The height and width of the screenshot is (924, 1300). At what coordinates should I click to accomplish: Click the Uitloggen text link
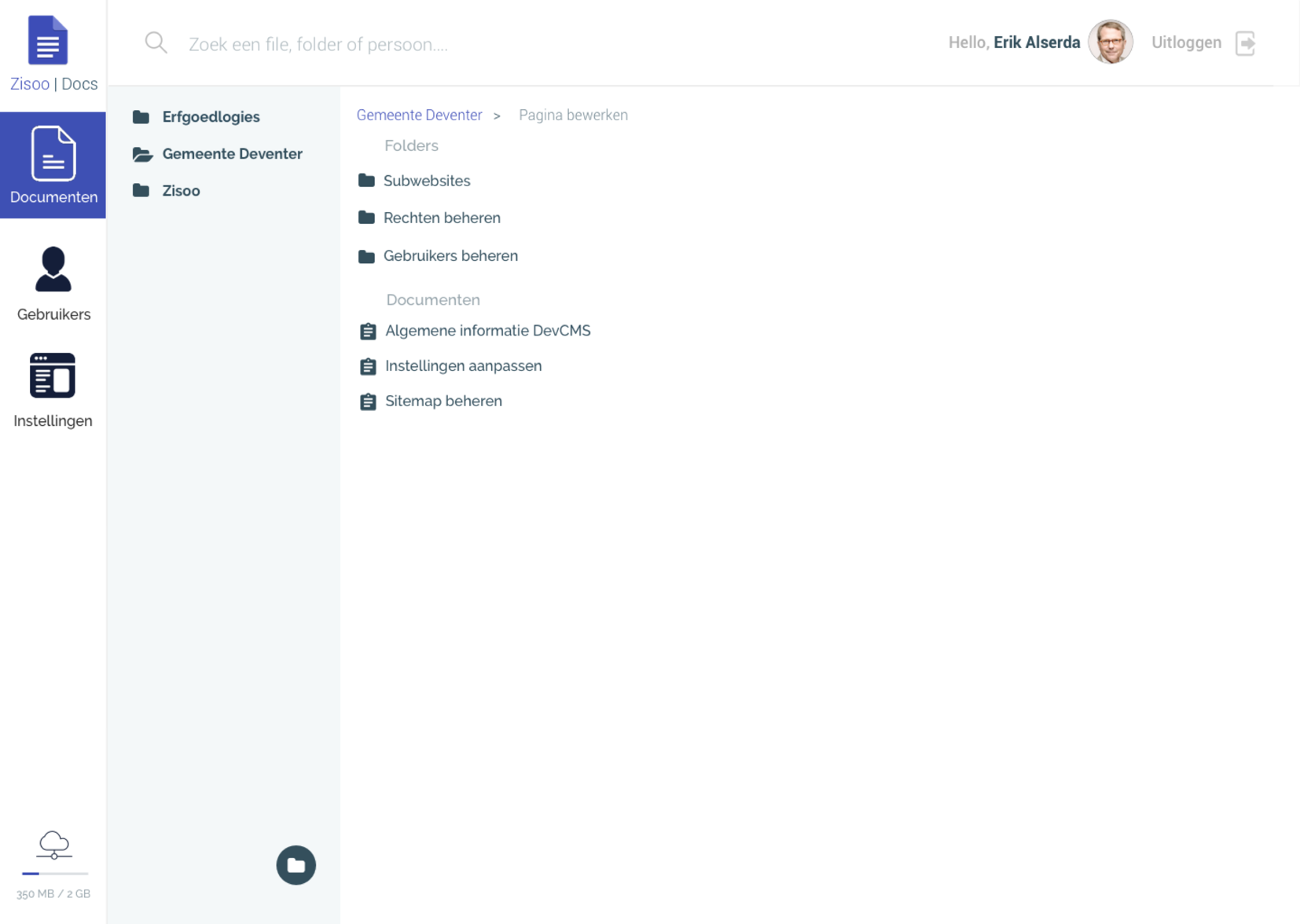pyautogui.click(x=1185, y=43)
